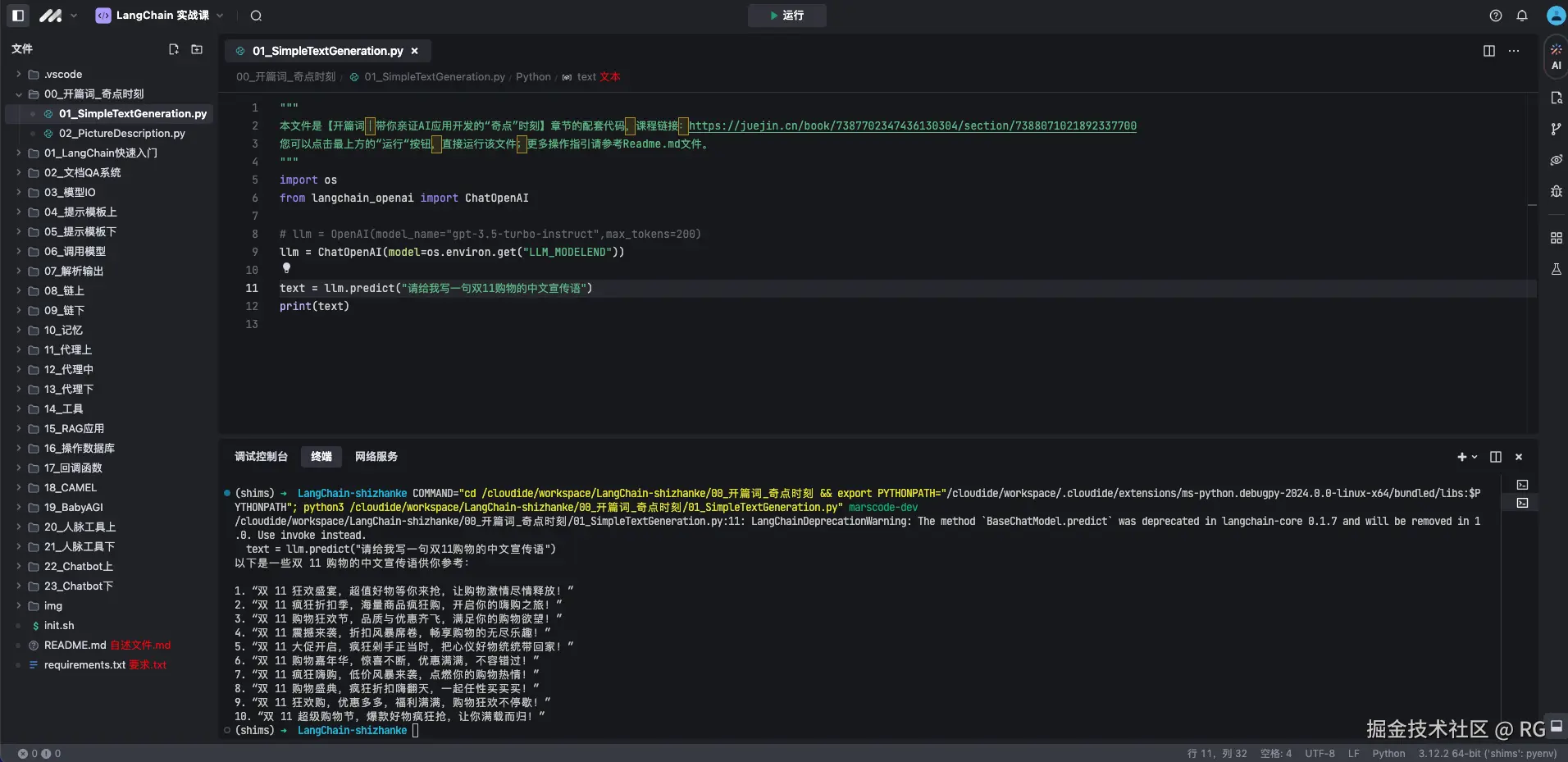1568x762 pixels.
Task: Switch to the 网络服务 tab
Action: click(376, 457)
